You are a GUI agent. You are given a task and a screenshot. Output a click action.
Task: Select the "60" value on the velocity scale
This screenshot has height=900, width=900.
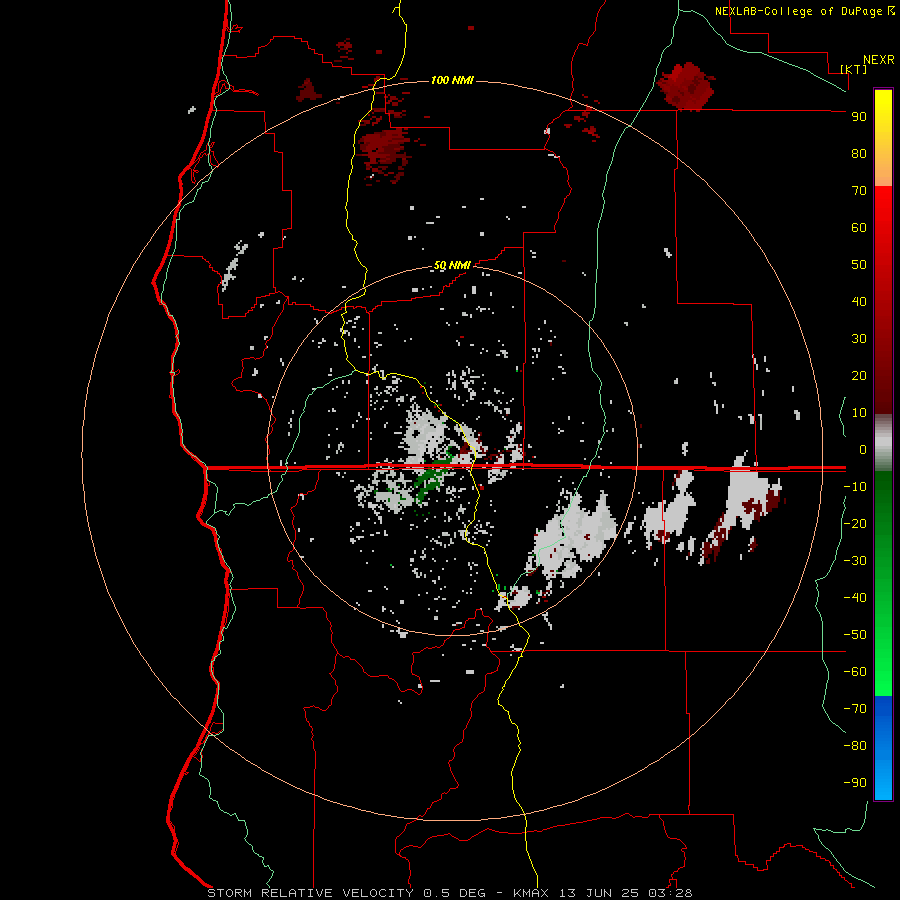(x=859, y=228)
